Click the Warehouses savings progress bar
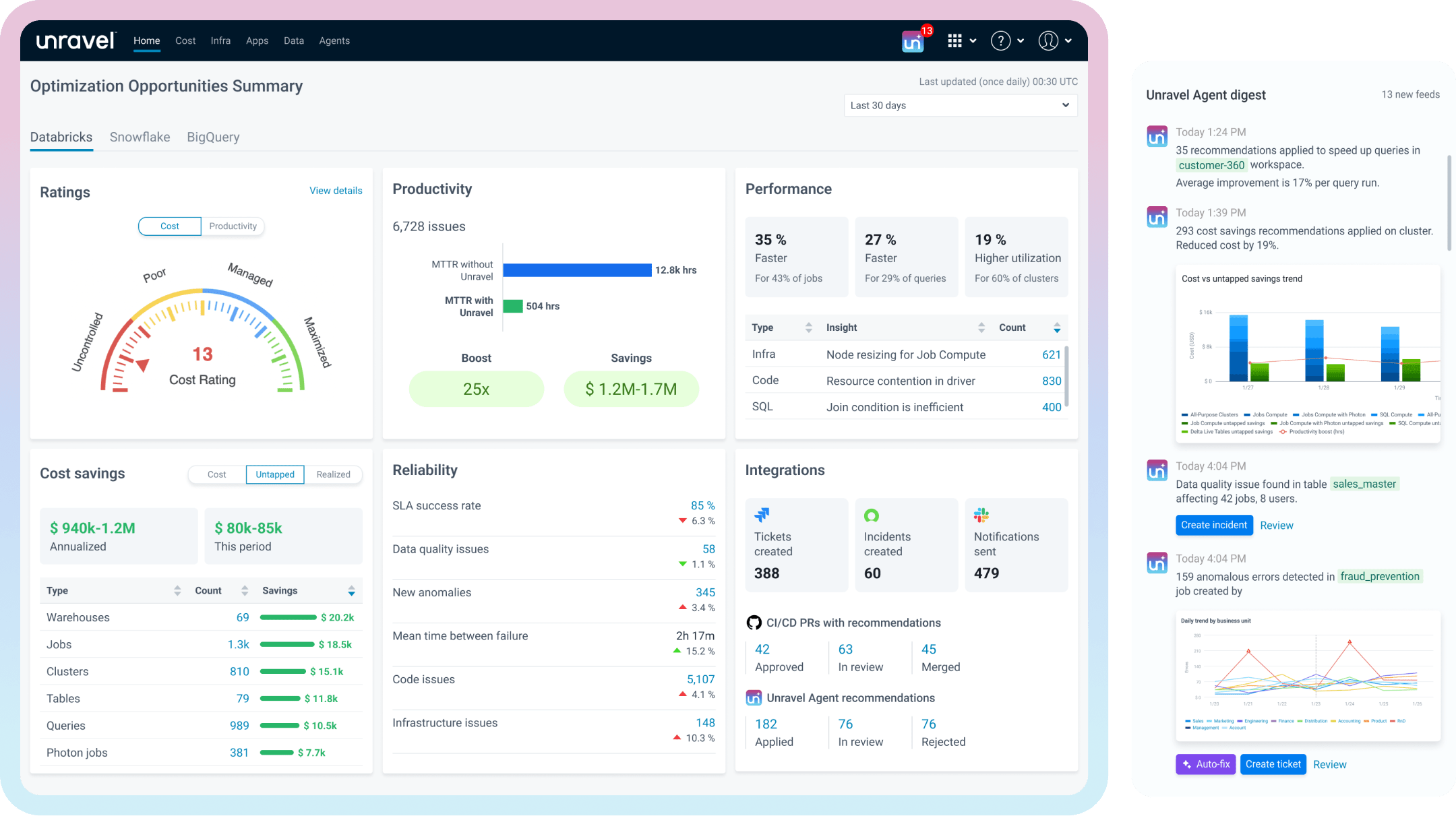 pos(289,618)
